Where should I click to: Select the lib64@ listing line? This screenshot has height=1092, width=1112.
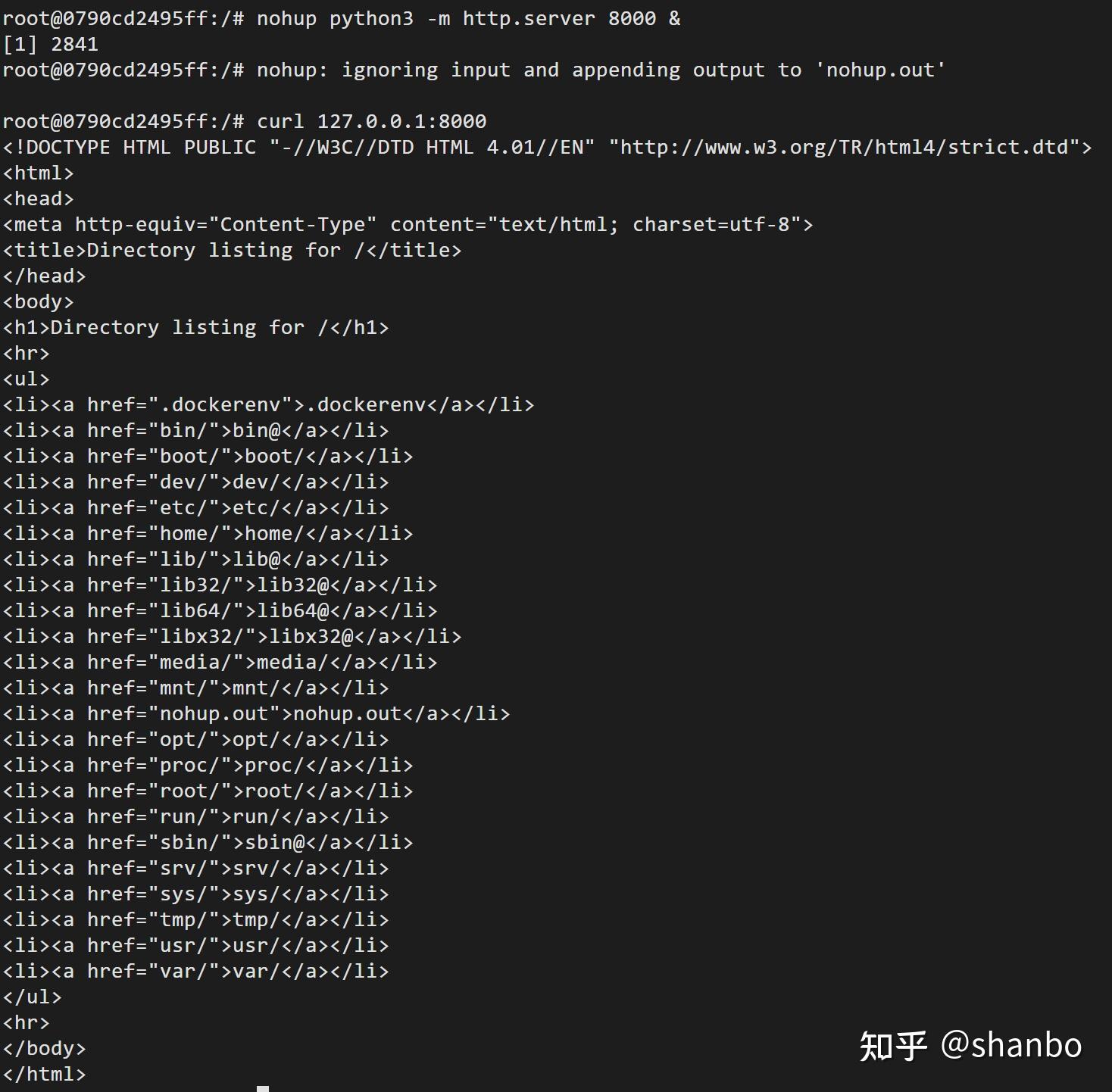pos(220,611)
